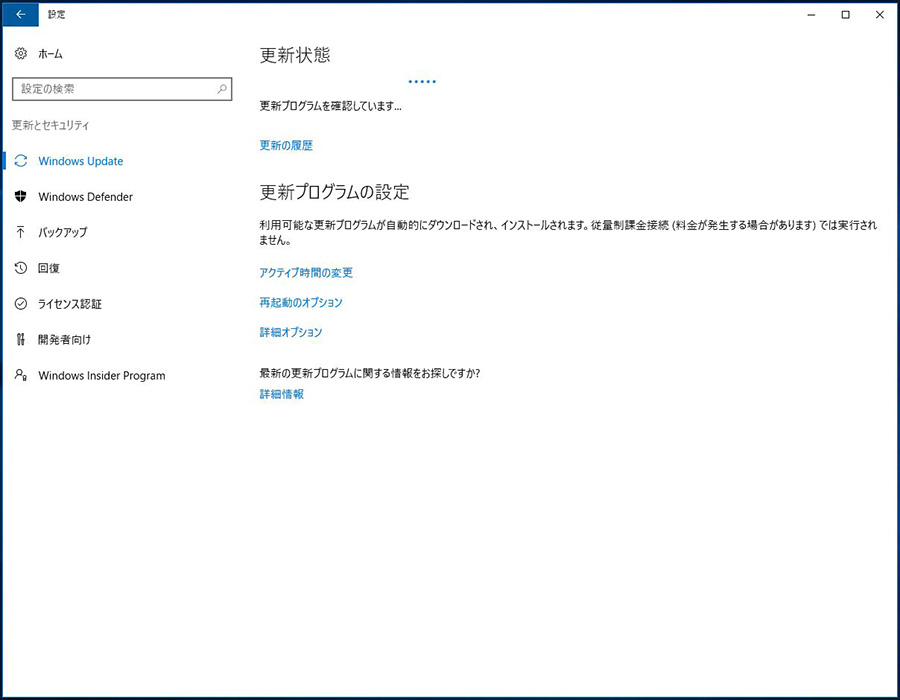
Task: Maximize the settings window
Action: (845, 14)
